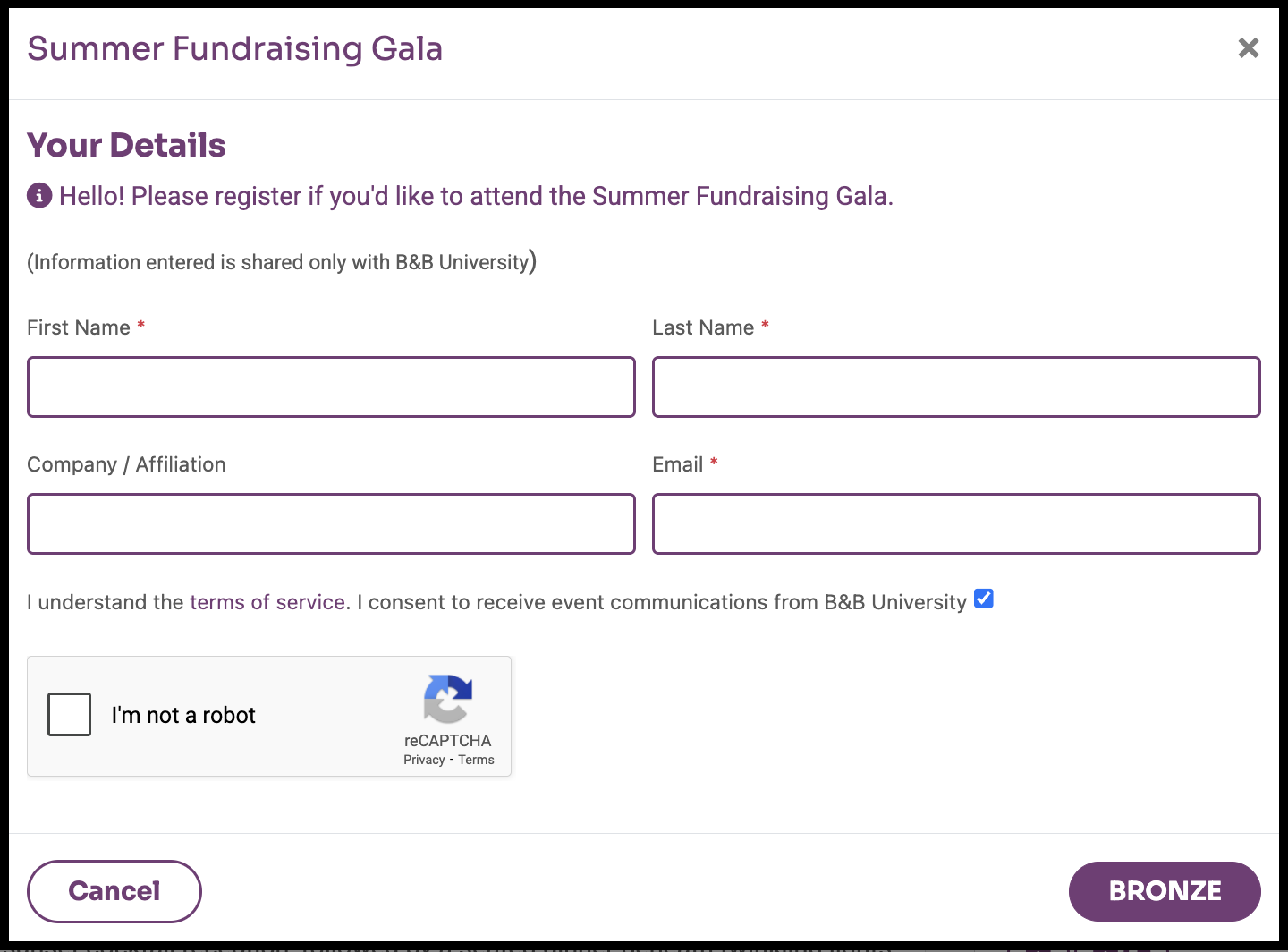This screenshot has width=1288, height=952.
Task: Click into the Company / Affiliation field
Action: tap(331, 523)
